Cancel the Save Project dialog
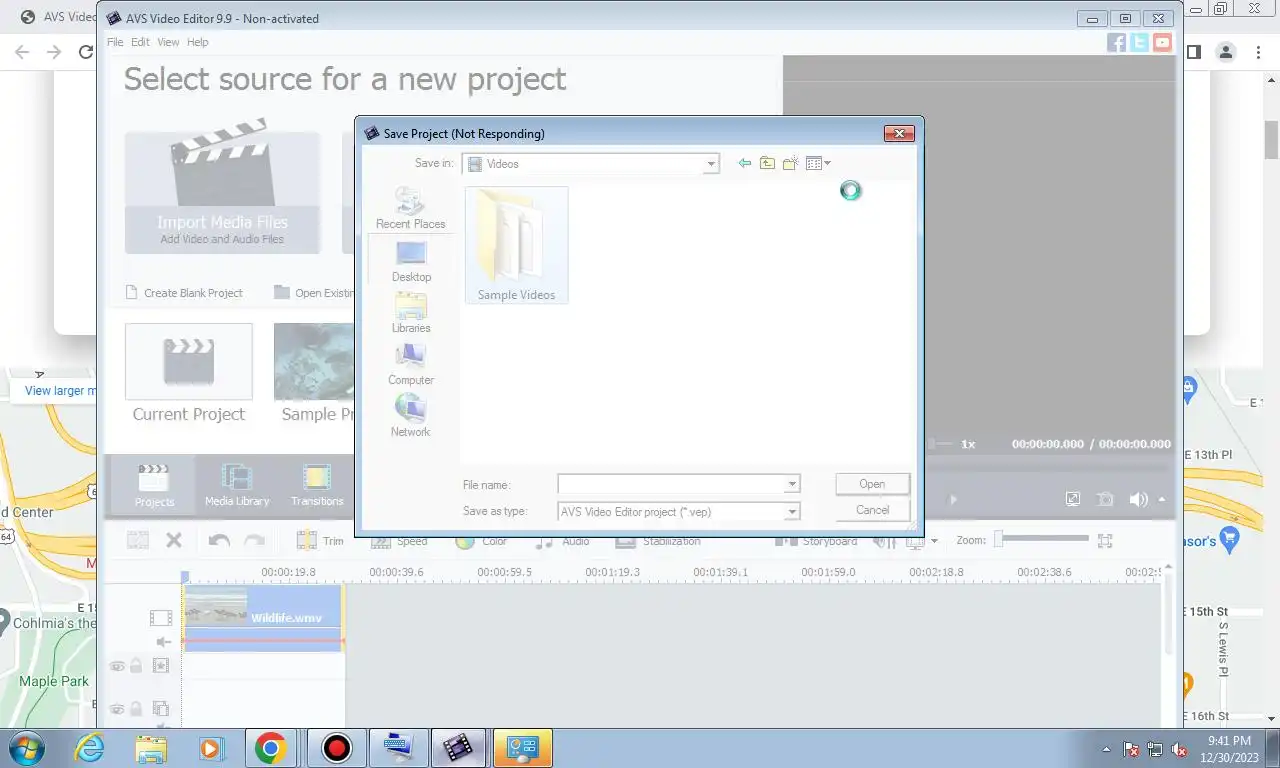Viewport: 1280px width, 768px height. click(872, 510)
